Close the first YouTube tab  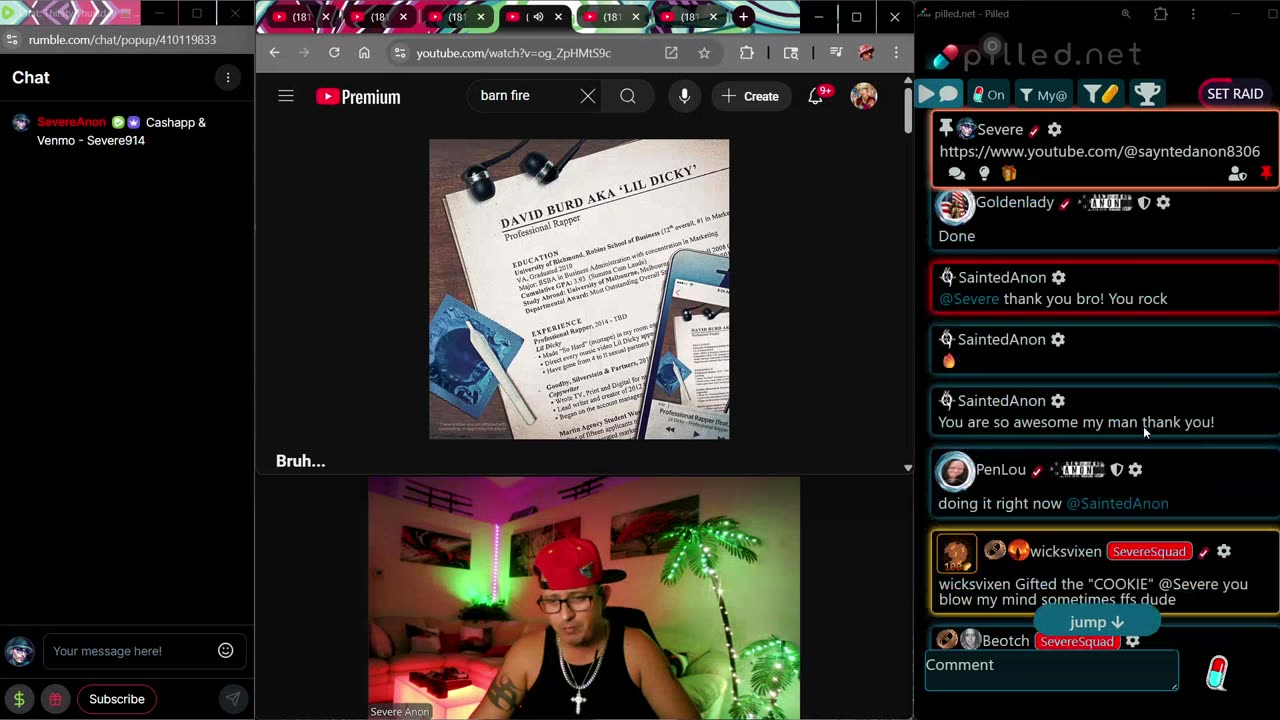[x=325, y=17]
